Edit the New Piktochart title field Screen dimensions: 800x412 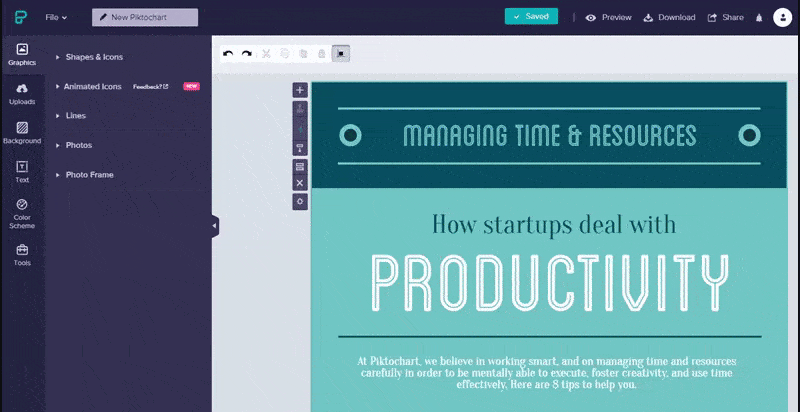click(145, 17)
